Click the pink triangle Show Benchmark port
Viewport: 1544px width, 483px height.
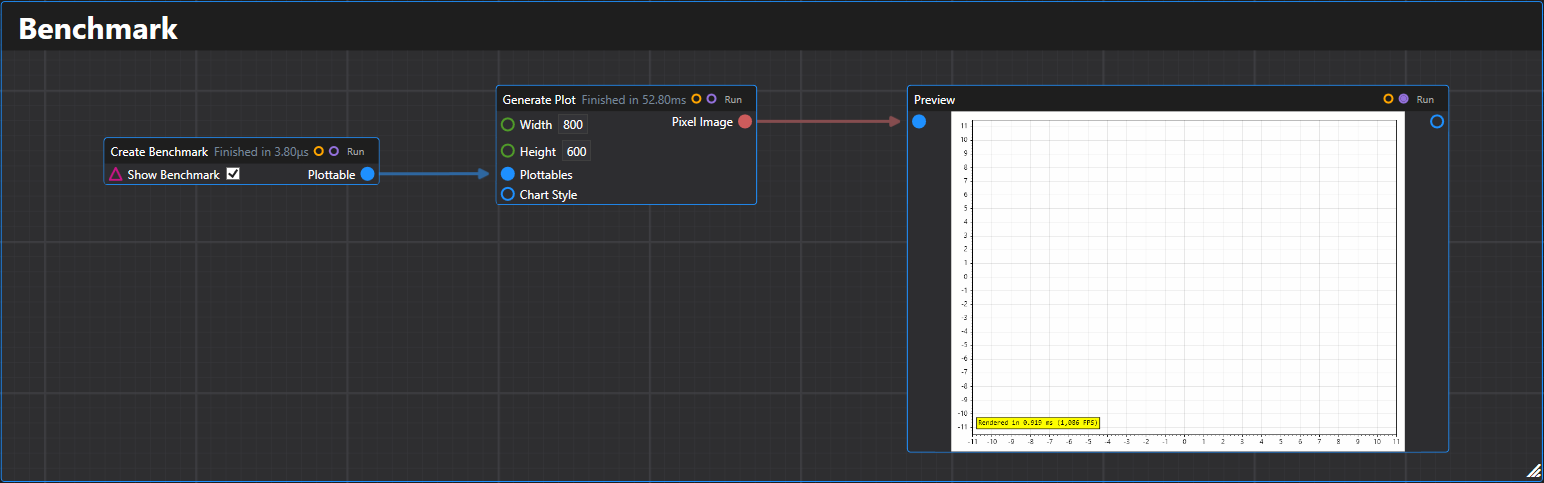coord(116,174)
